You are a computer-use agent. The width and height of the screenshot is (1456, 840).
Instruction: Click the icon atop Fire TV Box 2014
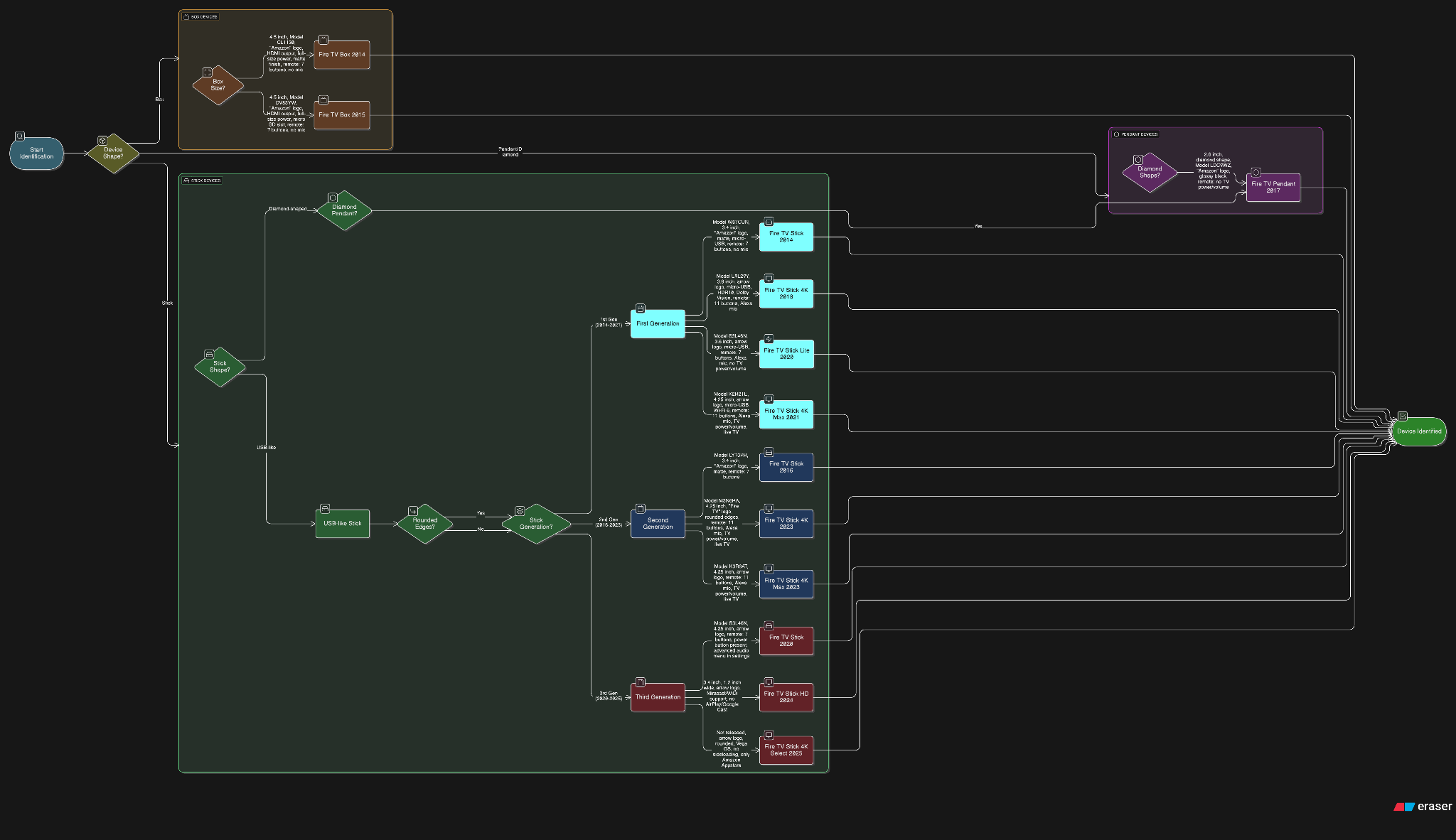point(323,40)
